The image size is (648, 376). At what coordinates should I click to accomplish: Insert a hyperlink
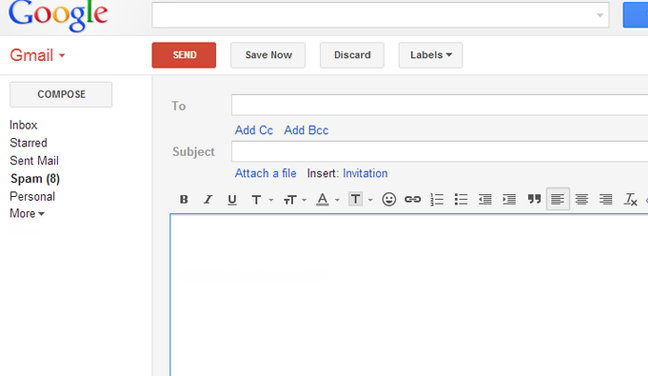(412, 199)
